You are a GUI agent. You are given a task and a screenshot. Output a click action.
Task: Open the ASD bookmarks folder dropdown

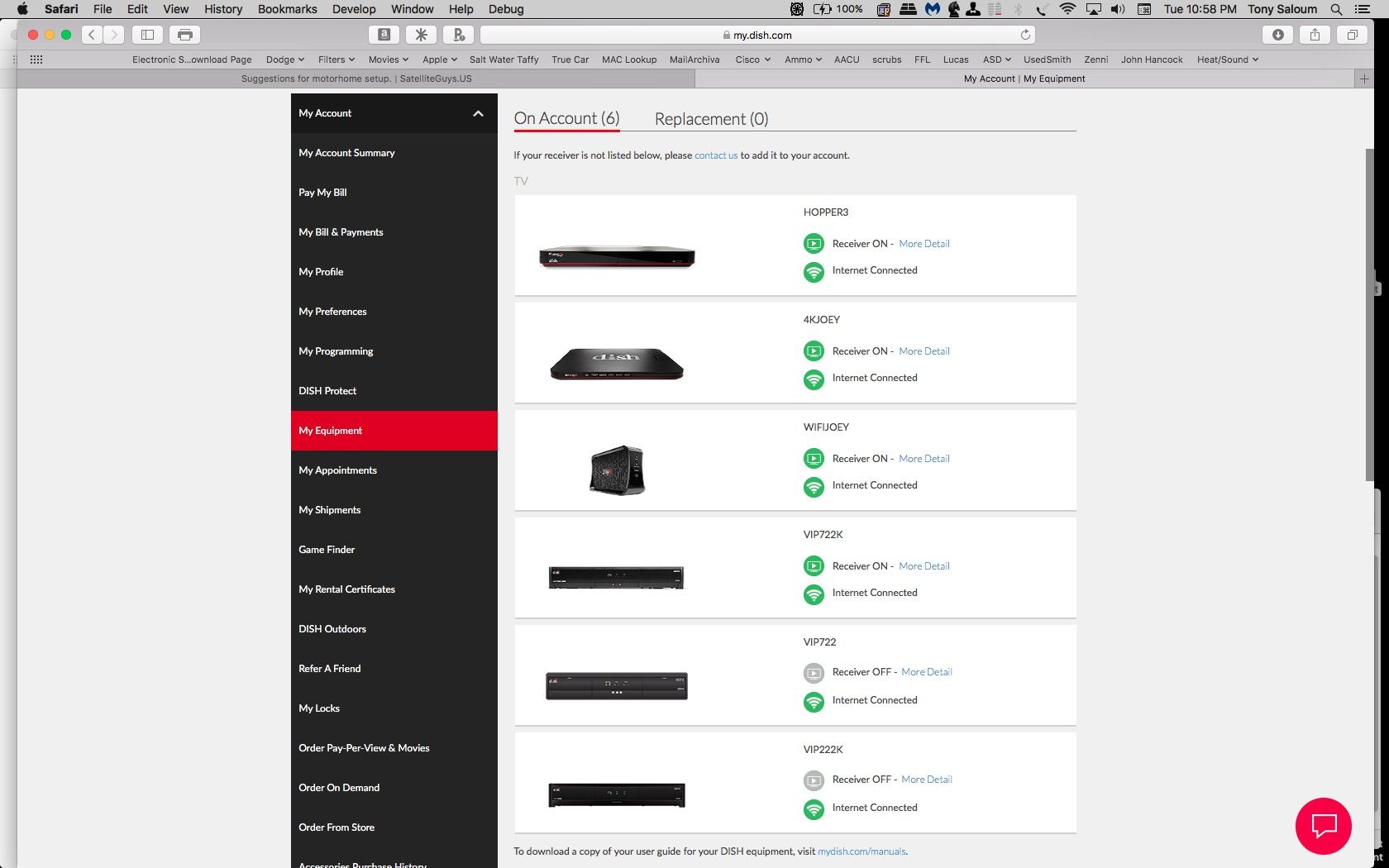click(997, 60)
